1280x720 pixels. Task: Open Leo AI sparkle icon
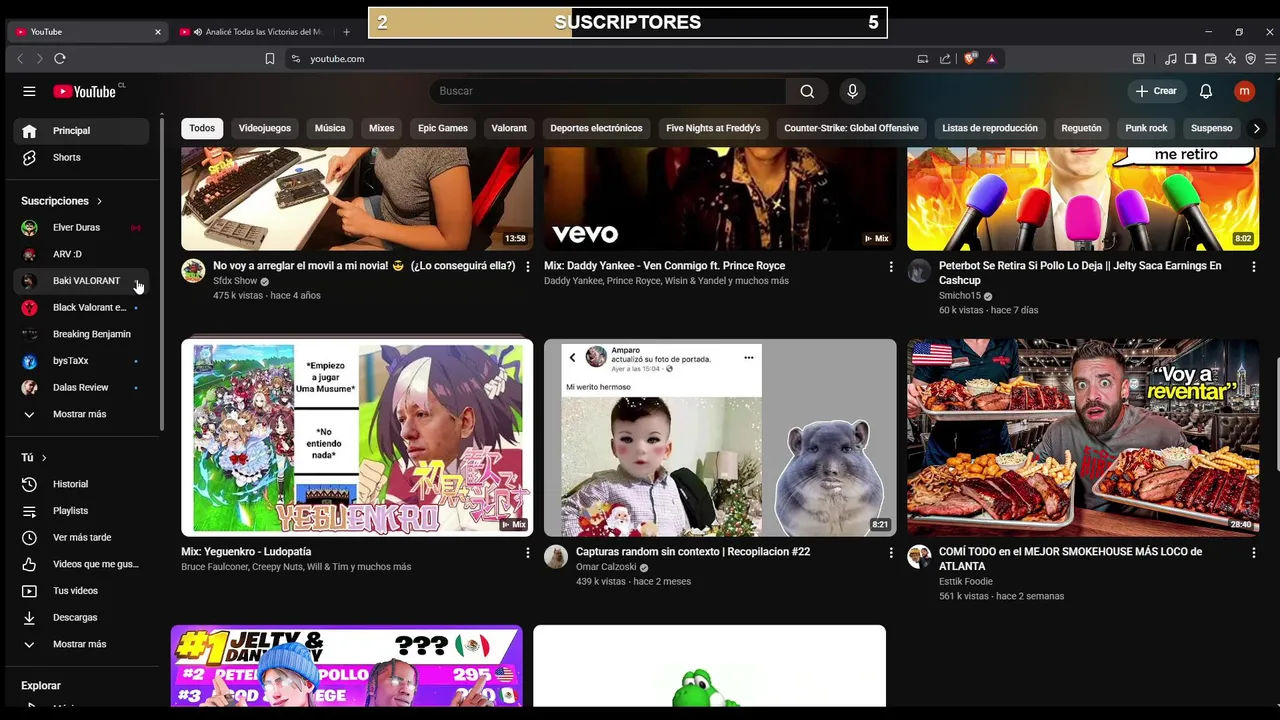pyautogui.click(x=1230, y=59)
